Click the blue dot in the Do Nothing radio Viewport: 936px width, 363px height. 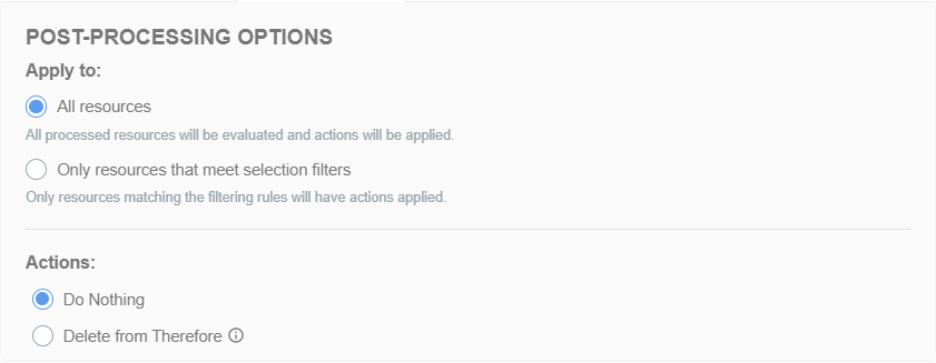tap(42, 299)
